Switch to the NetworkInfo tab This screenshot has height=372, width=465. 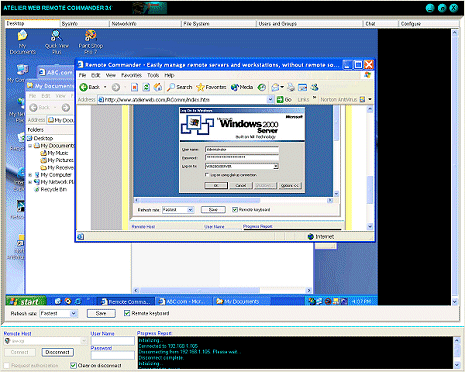coord(146,24)
